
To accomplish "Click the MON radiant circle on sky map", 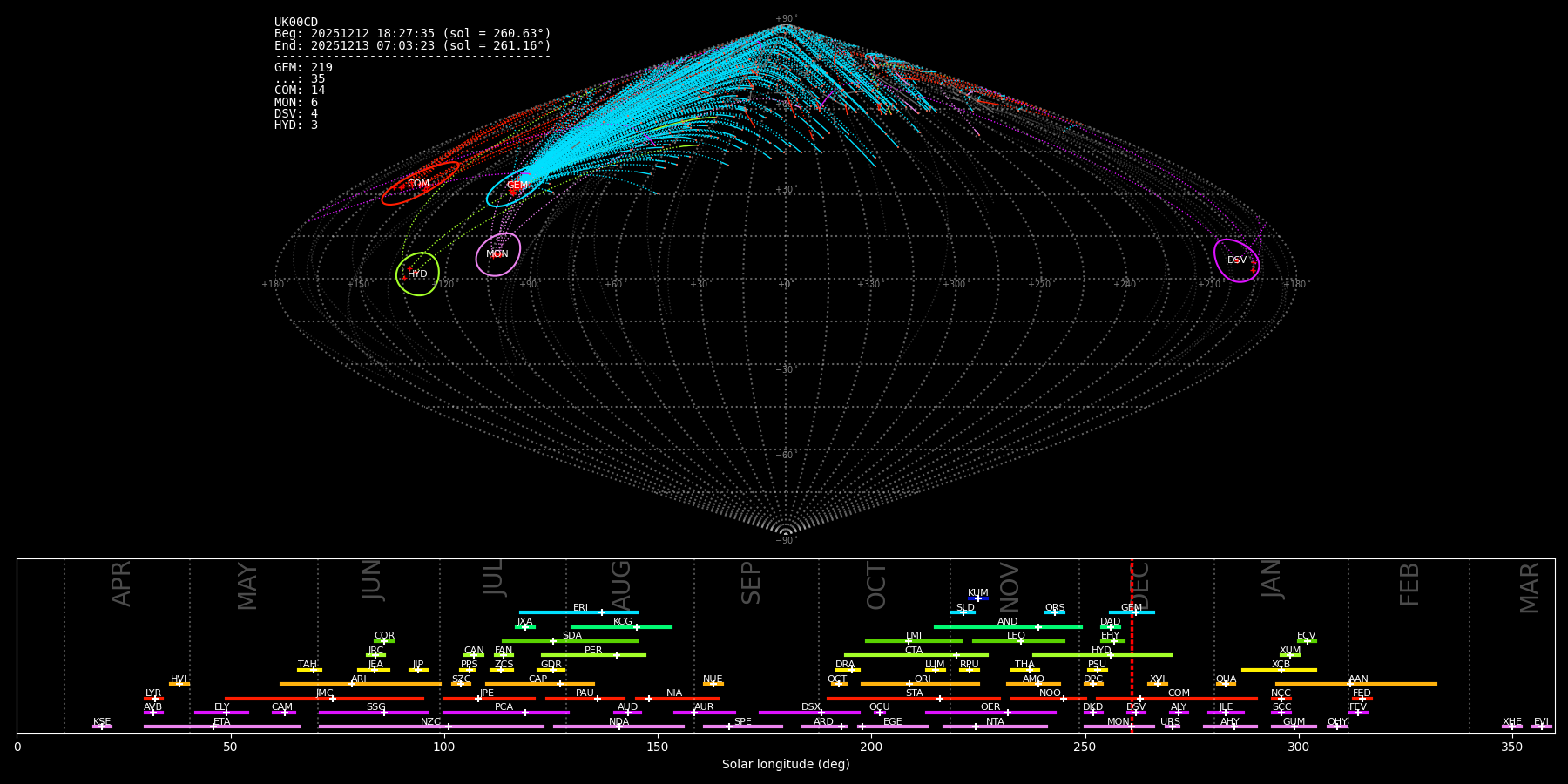I will (497, 254).
